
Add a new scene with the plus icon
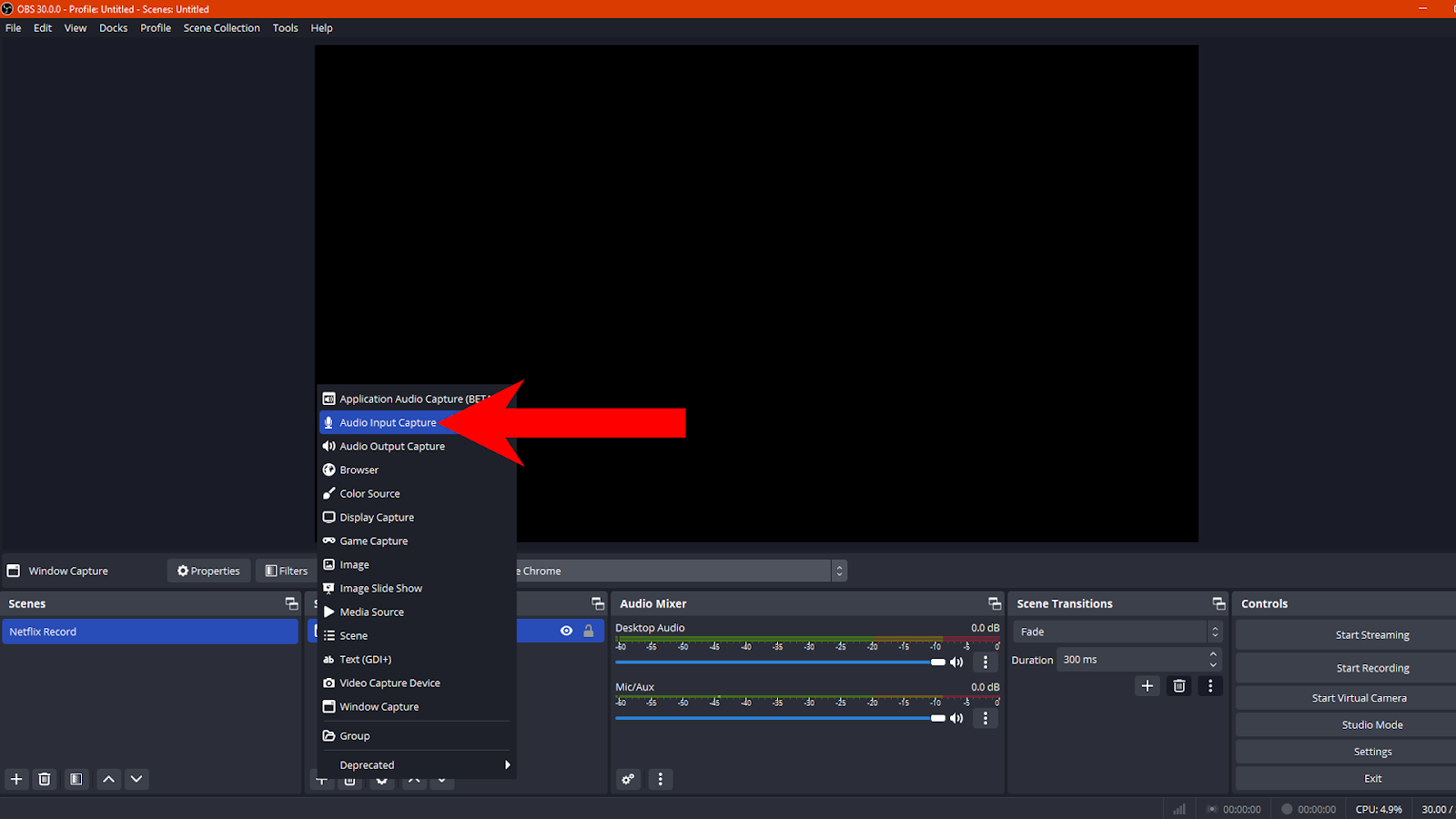coord(15,779)
